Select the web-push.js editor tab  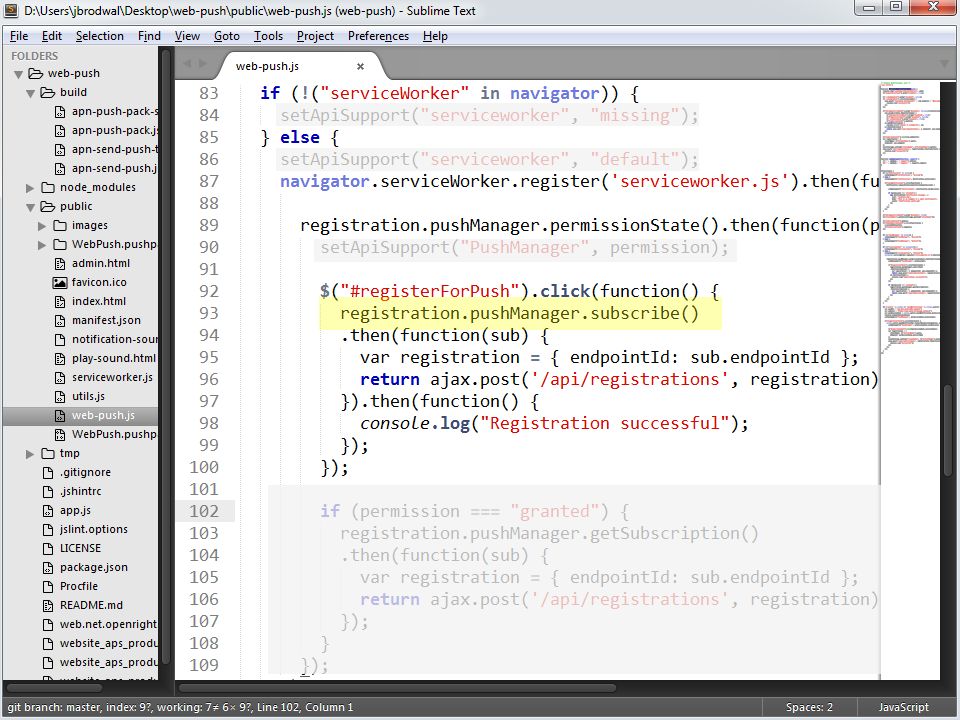pyautogui.click(x=300, y=66)
